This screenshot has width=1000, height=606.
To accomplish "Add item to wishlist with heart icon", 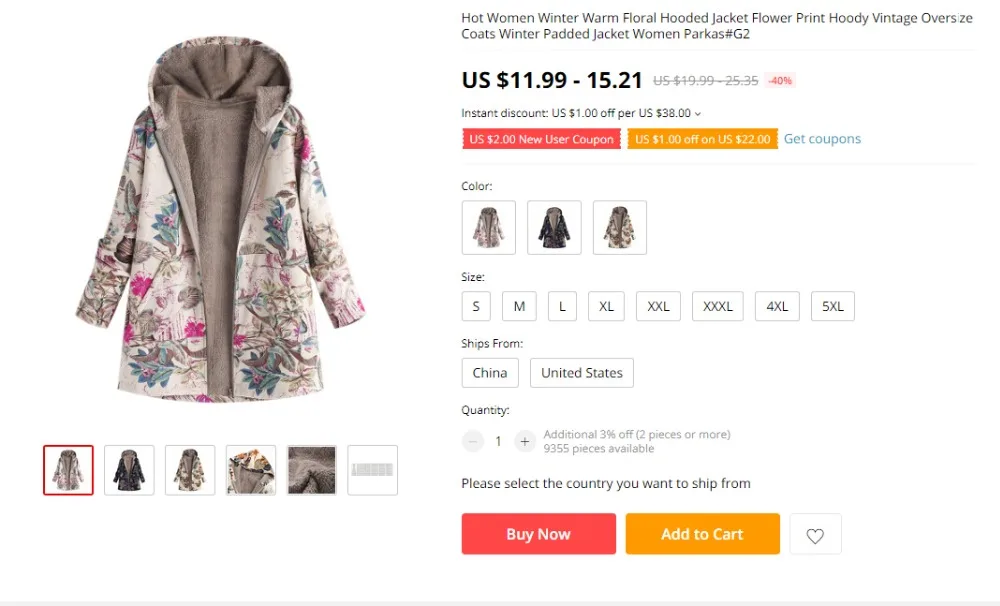I will (x=815, y=534).
